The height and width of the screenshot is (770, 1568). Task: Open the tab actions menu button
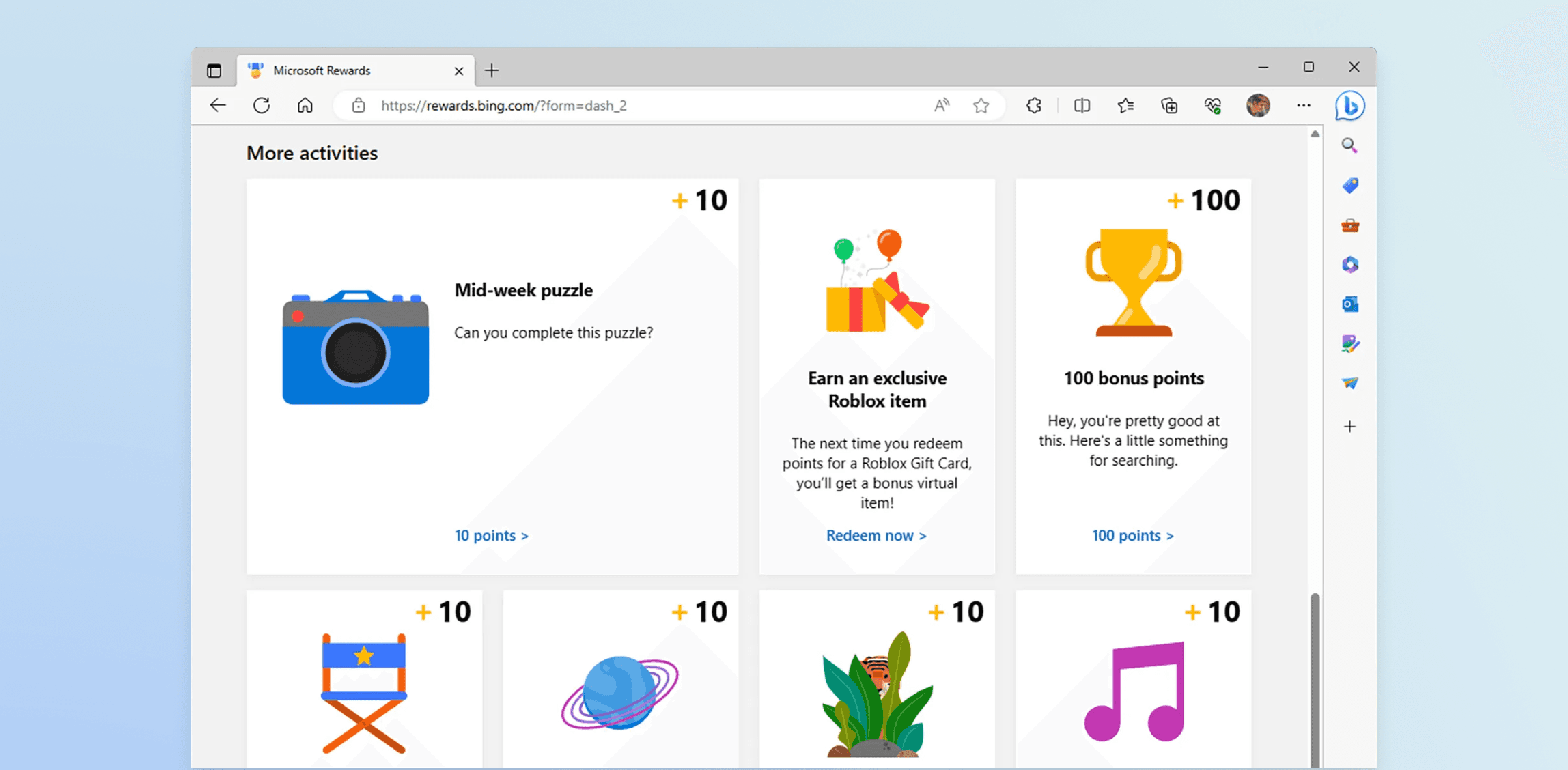(x=214, y=70)
